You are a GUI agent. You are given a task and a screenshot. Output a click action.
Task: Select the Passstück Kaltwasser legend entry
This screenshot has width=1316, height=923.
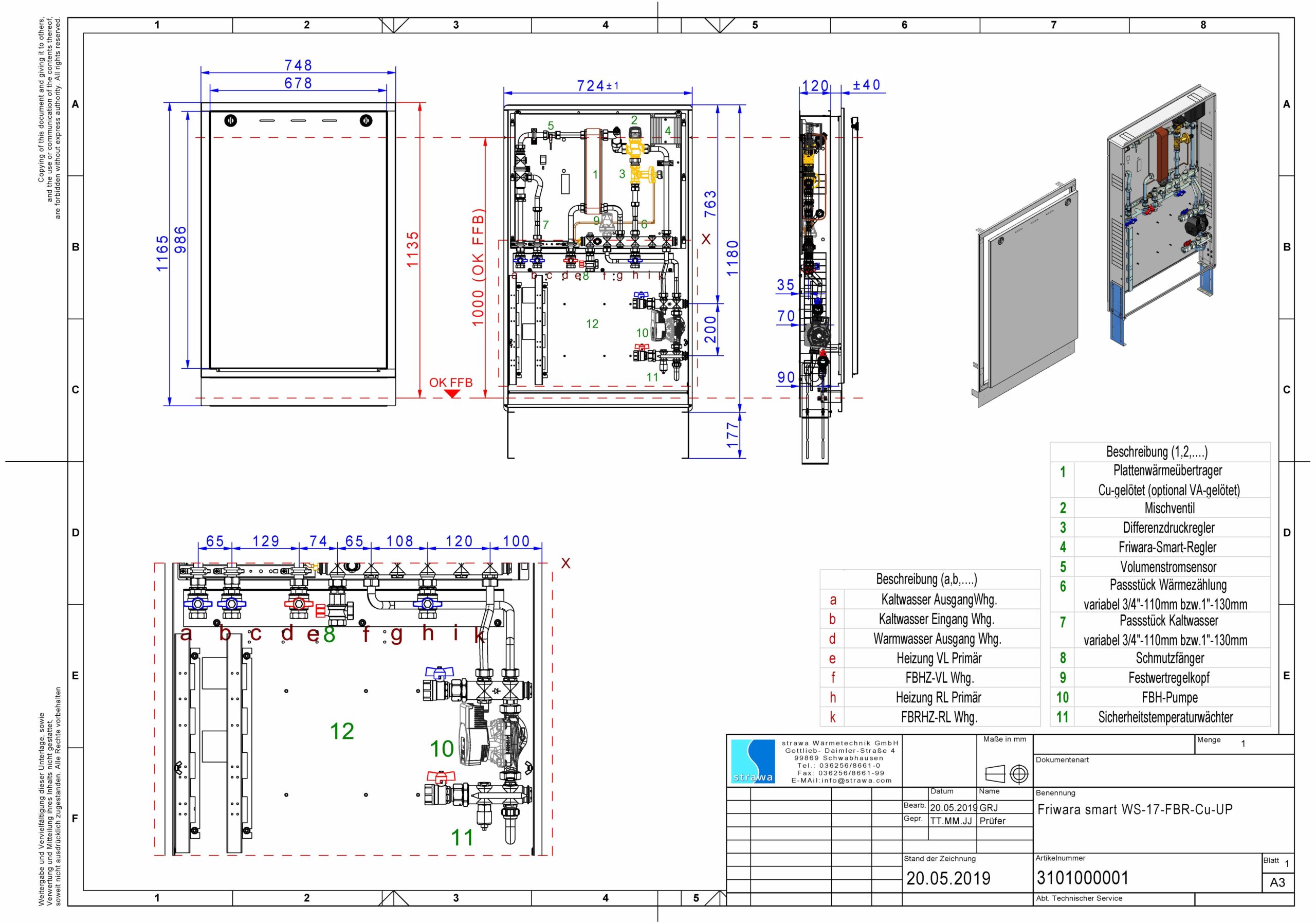point(1160,630)
